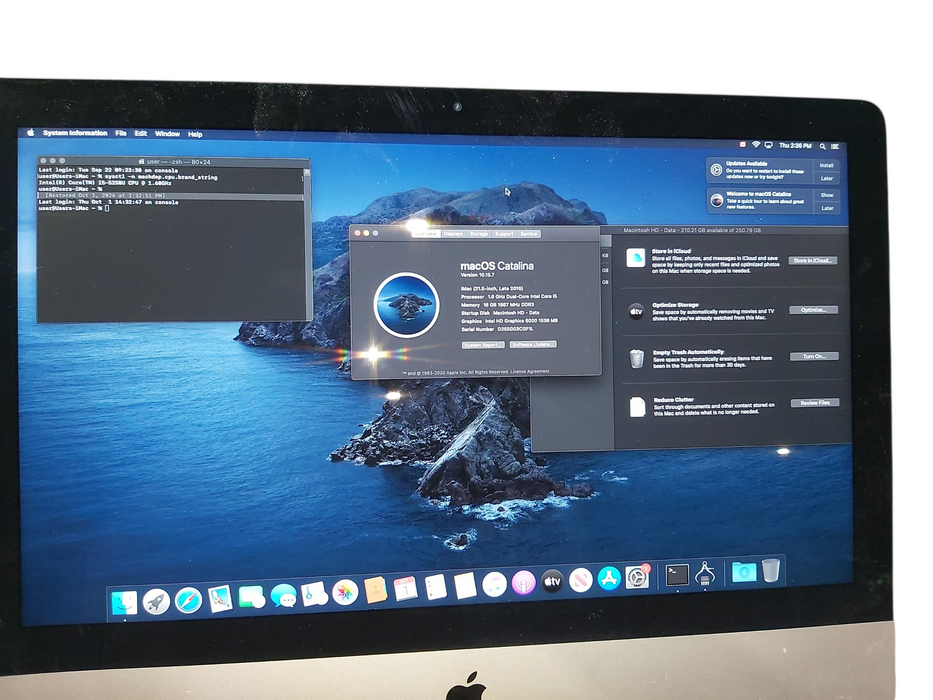Open the License Agreement link
Image resolution: width=933 pixels, height=700 pixels.
[530, 371]
